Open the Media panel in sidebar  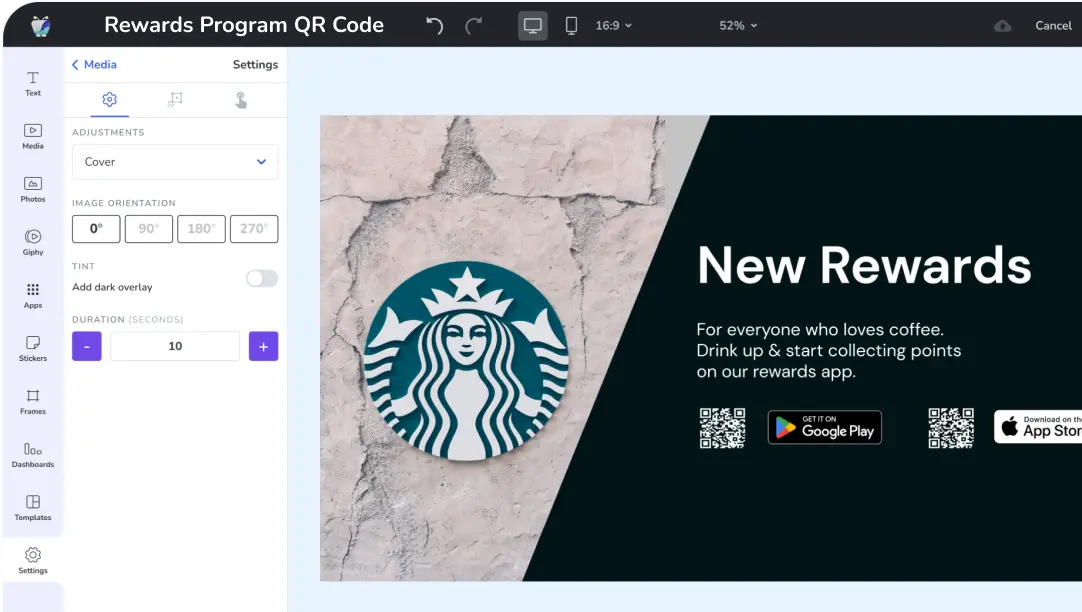tap(32, 137)
